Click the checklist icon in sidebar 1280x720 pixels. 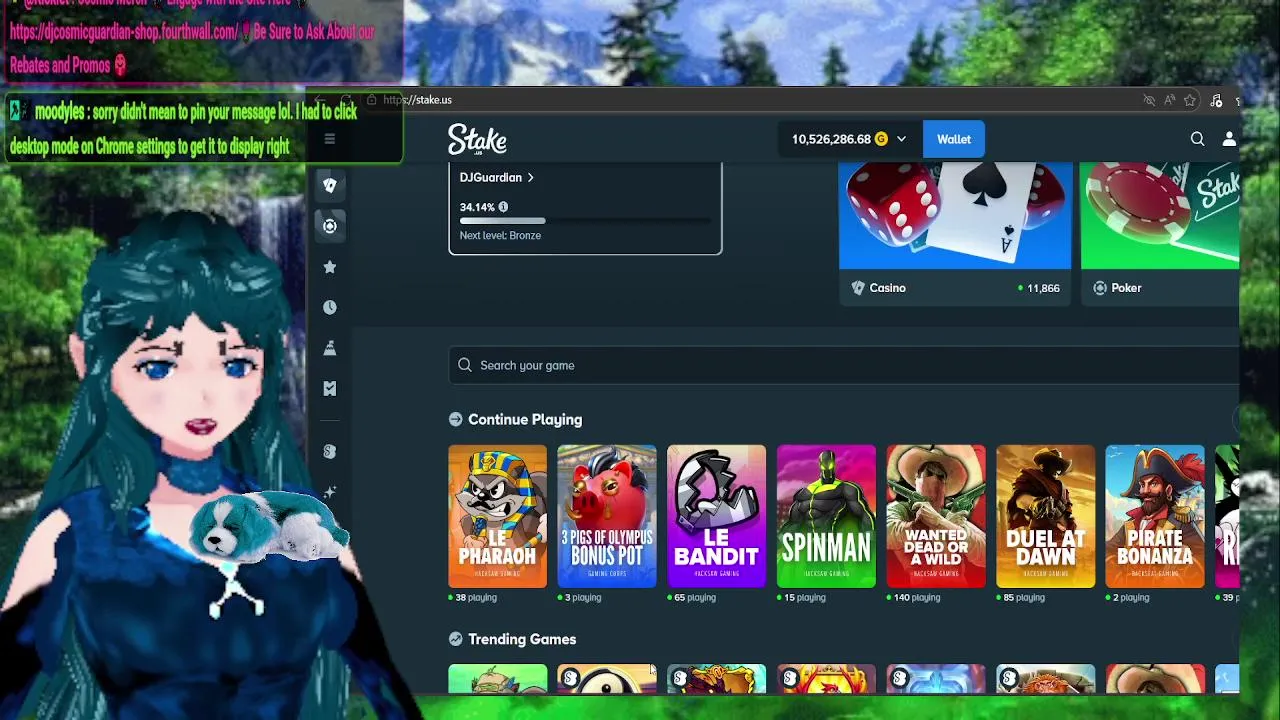(330, 389)
